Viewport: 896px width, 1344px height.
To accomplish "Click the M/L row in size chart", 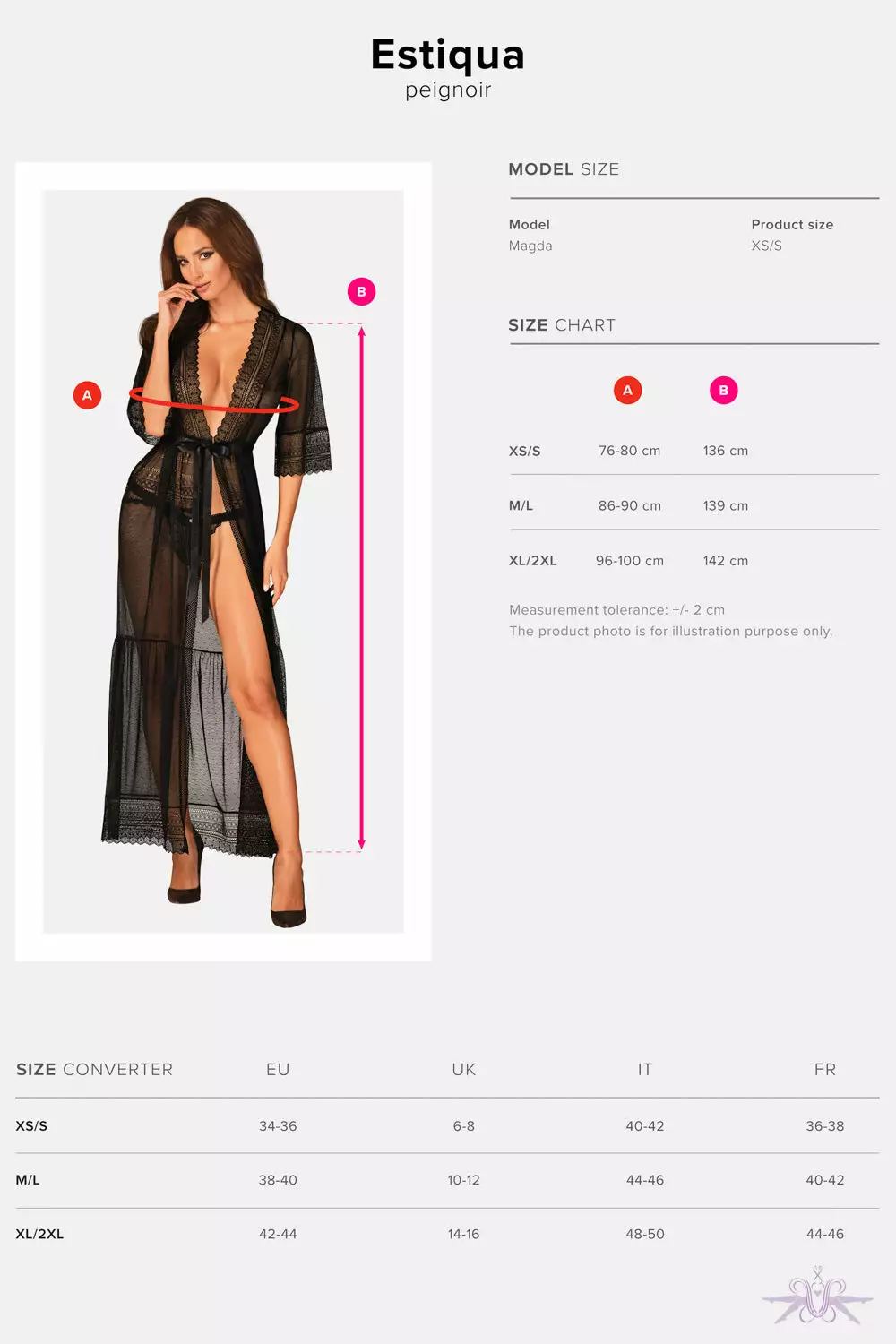I will (x=694, y=505).
